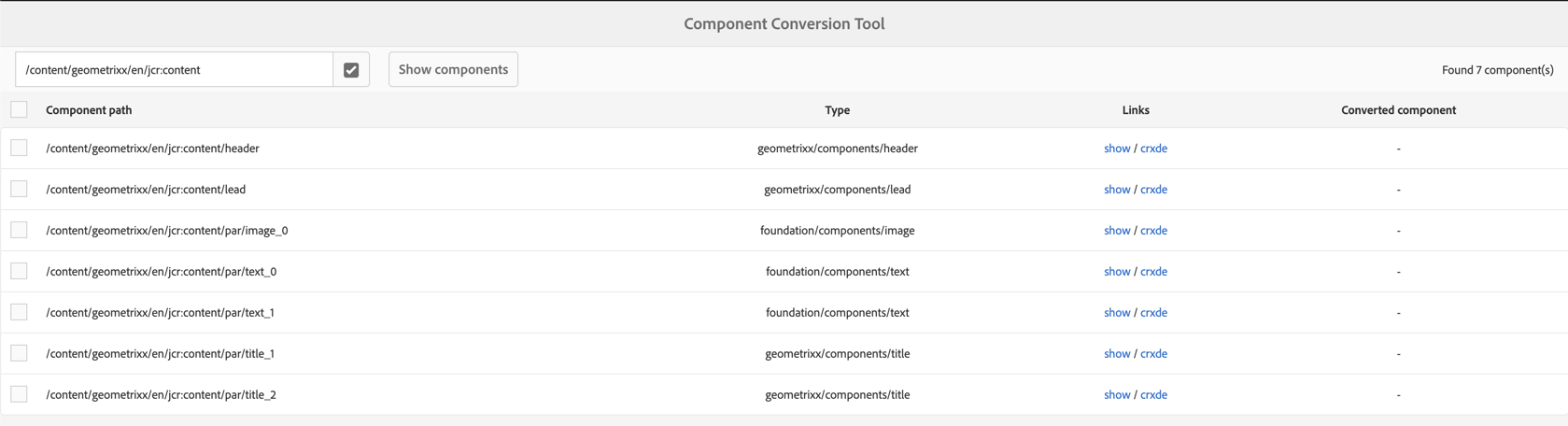Click show link in the text_1 row
This screenshot has height=426, width=1568.
(x=1116, y=313)
